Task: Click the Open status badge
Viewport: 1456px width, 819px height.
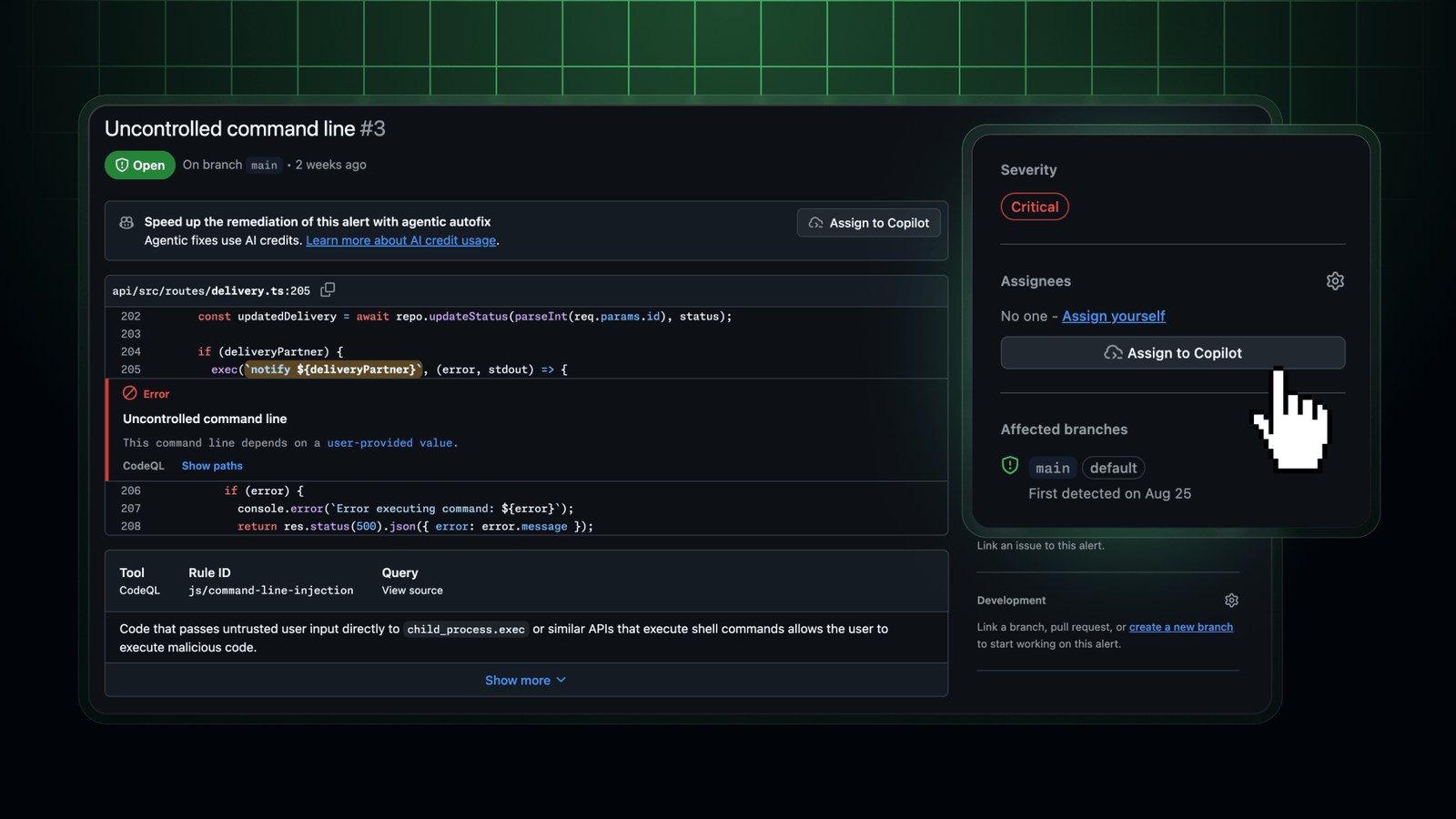Action: 140,165
